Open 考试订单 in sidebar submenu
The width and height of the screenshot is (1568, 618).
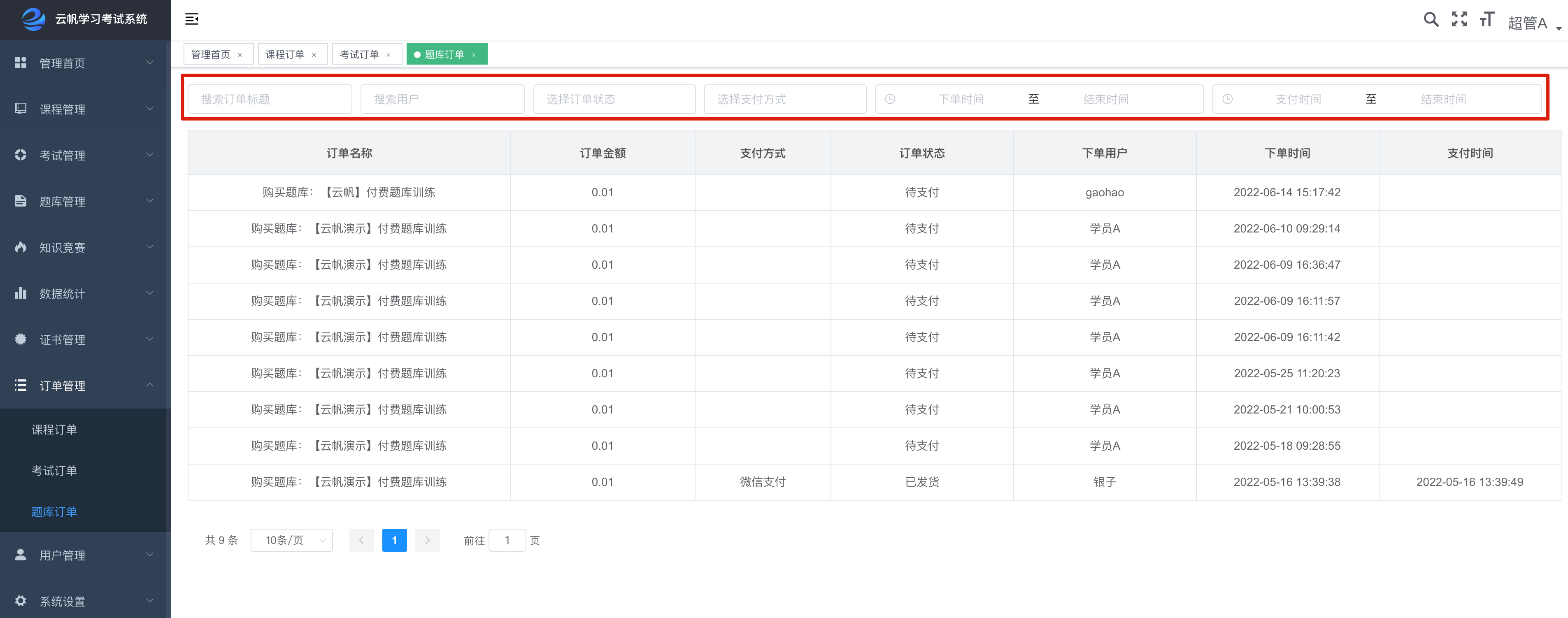[x=54, y=471]
